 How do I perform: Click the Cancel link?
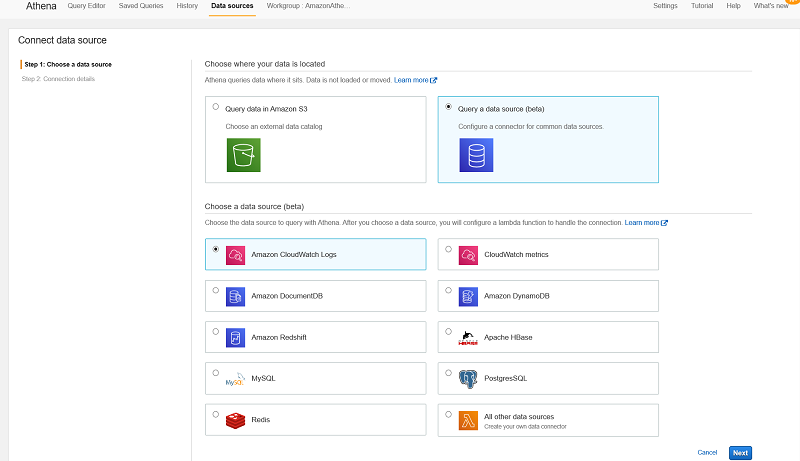[x=707, y=452]
